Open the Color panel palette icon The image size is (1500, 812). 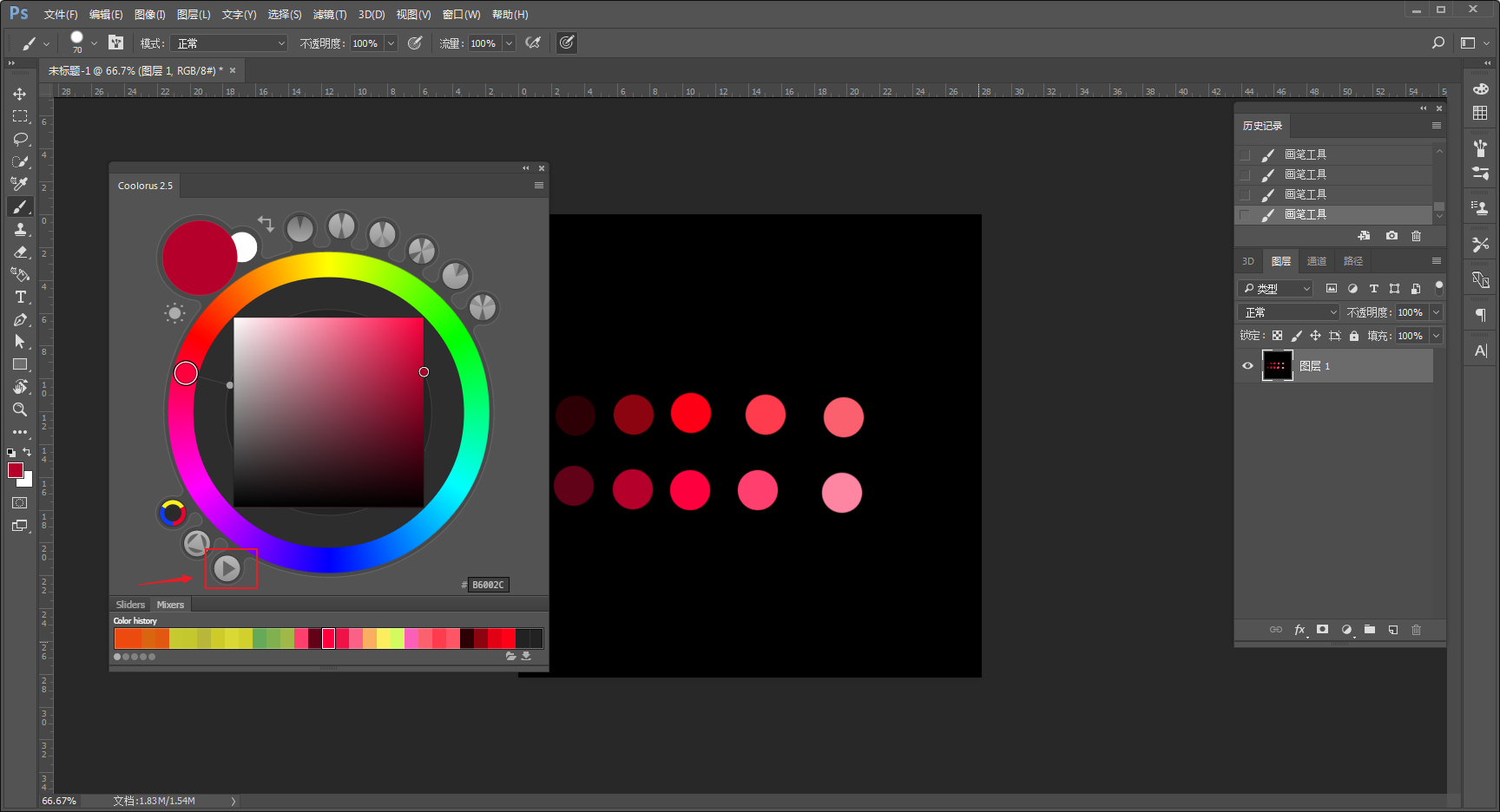pos(1481,89)
